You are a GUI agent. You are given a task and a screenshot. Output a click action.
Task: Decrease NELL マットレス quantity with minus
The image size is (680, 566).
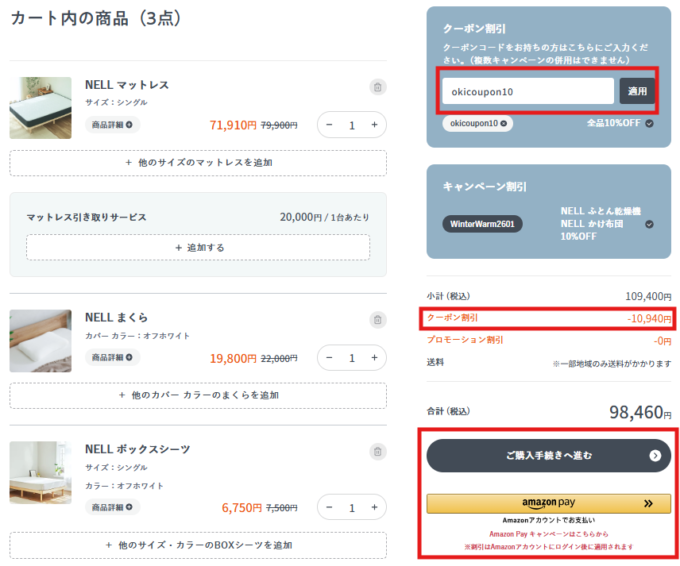(x=330, y=125)
